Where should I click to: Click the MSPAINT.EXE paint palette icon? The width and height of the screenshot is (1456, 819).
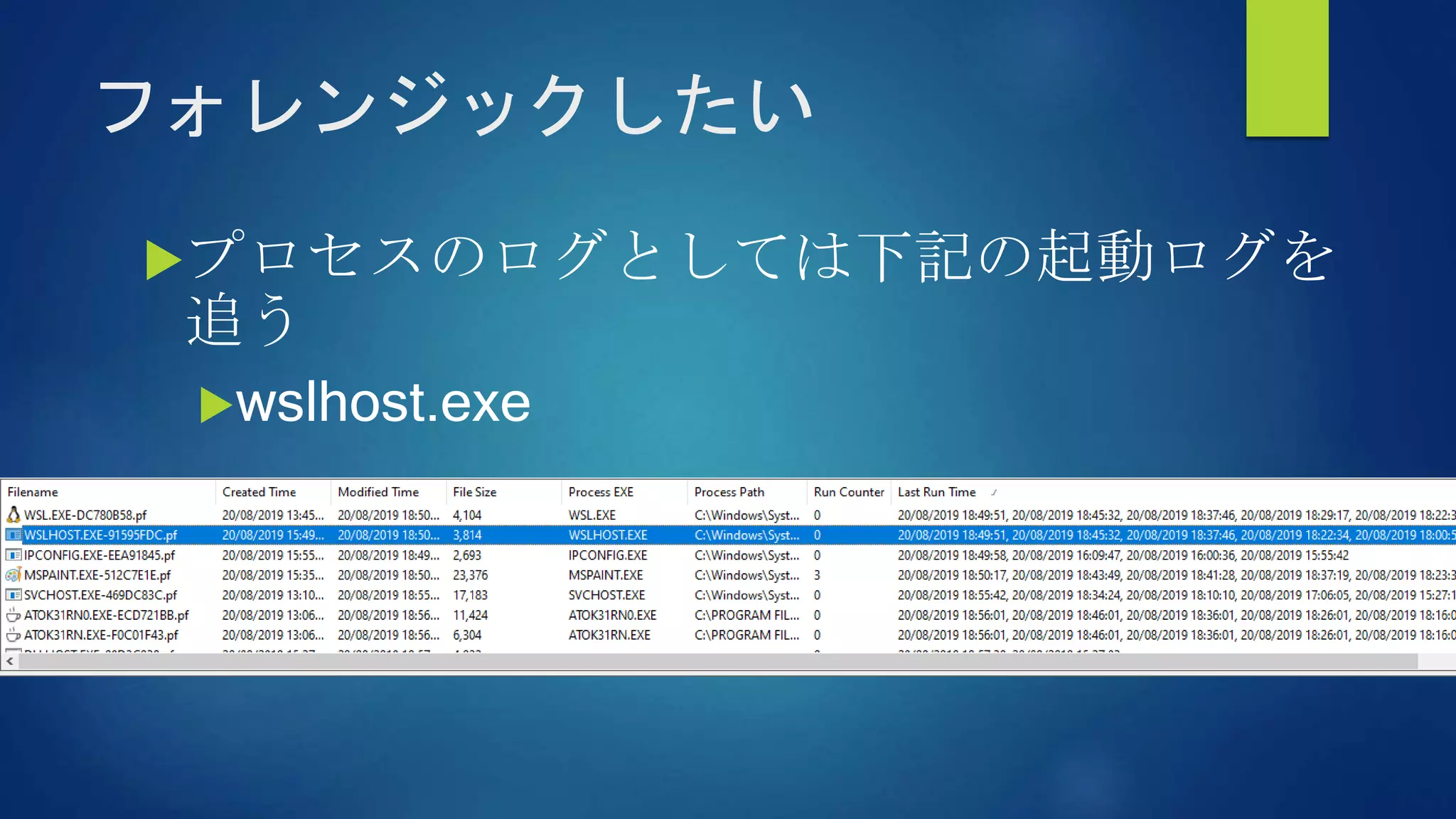[13, 574]
